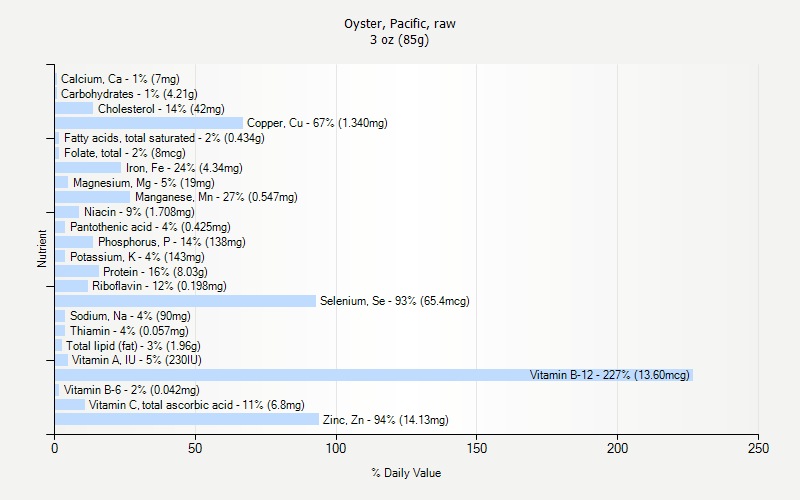Select the 'Vitamin A, IU - 5% (230IU)' label
This screenshot has width=800, height=500.
click(x=137, y=360)
